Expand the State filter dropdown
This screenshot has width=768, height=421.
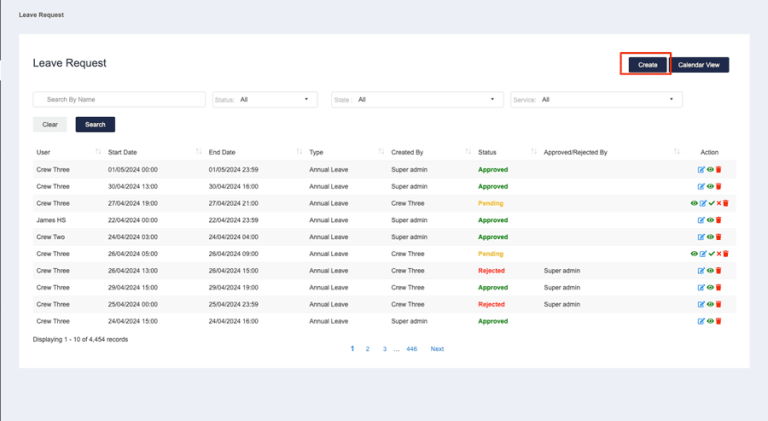[417, 100]
